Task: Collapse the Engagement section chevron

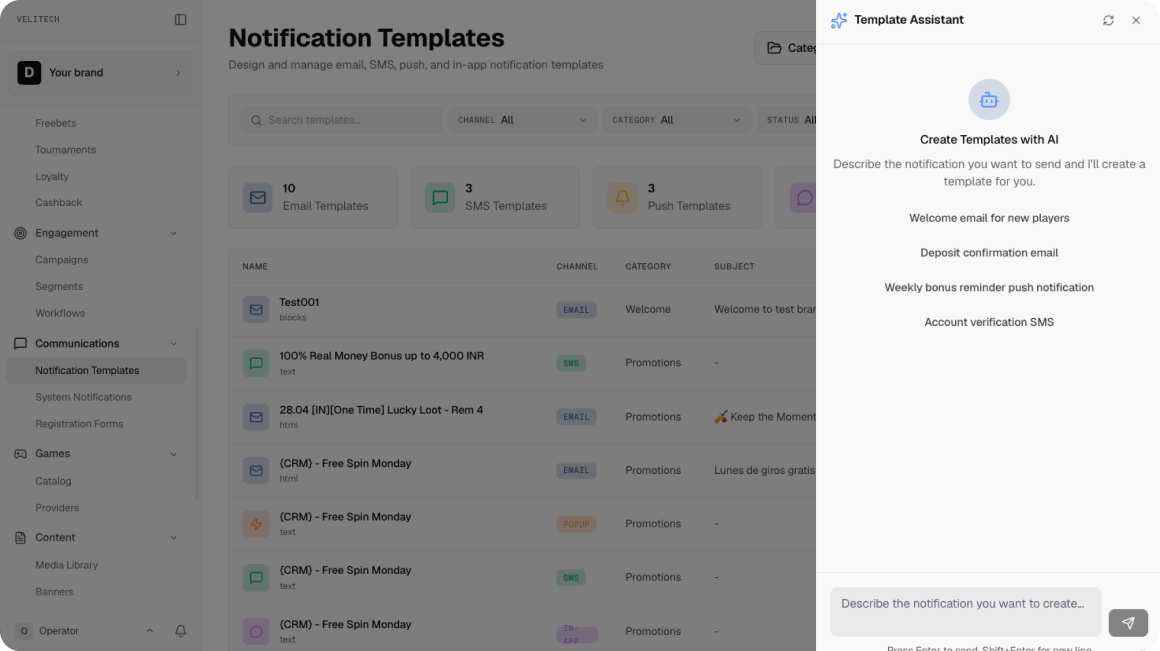Action: pyautogui.click(x=174, y=233)
